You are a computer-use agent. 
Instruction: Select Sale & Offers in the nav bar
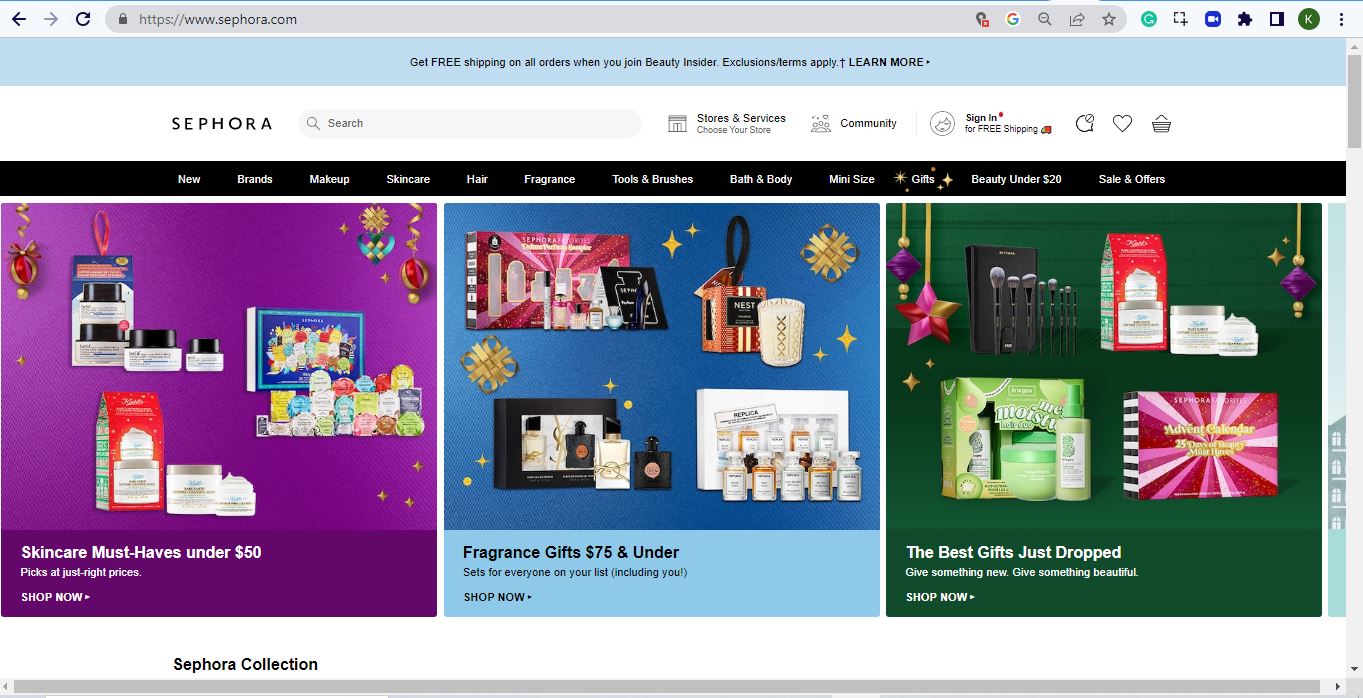click(x=1131, y=179)
